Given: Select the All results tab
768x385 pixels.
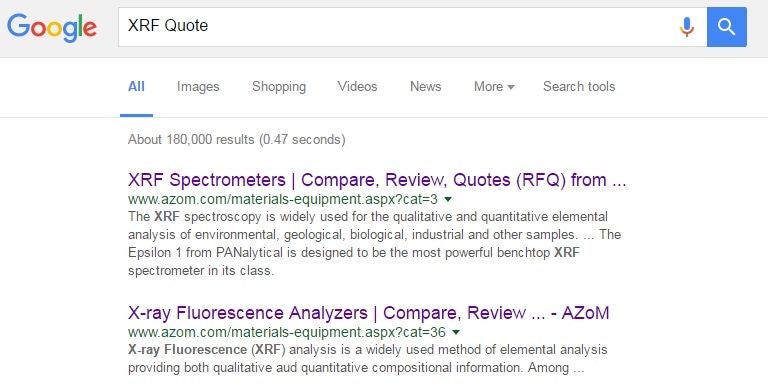Looking at the screenshot, I should pyautogui.click(x=136, y=87).
